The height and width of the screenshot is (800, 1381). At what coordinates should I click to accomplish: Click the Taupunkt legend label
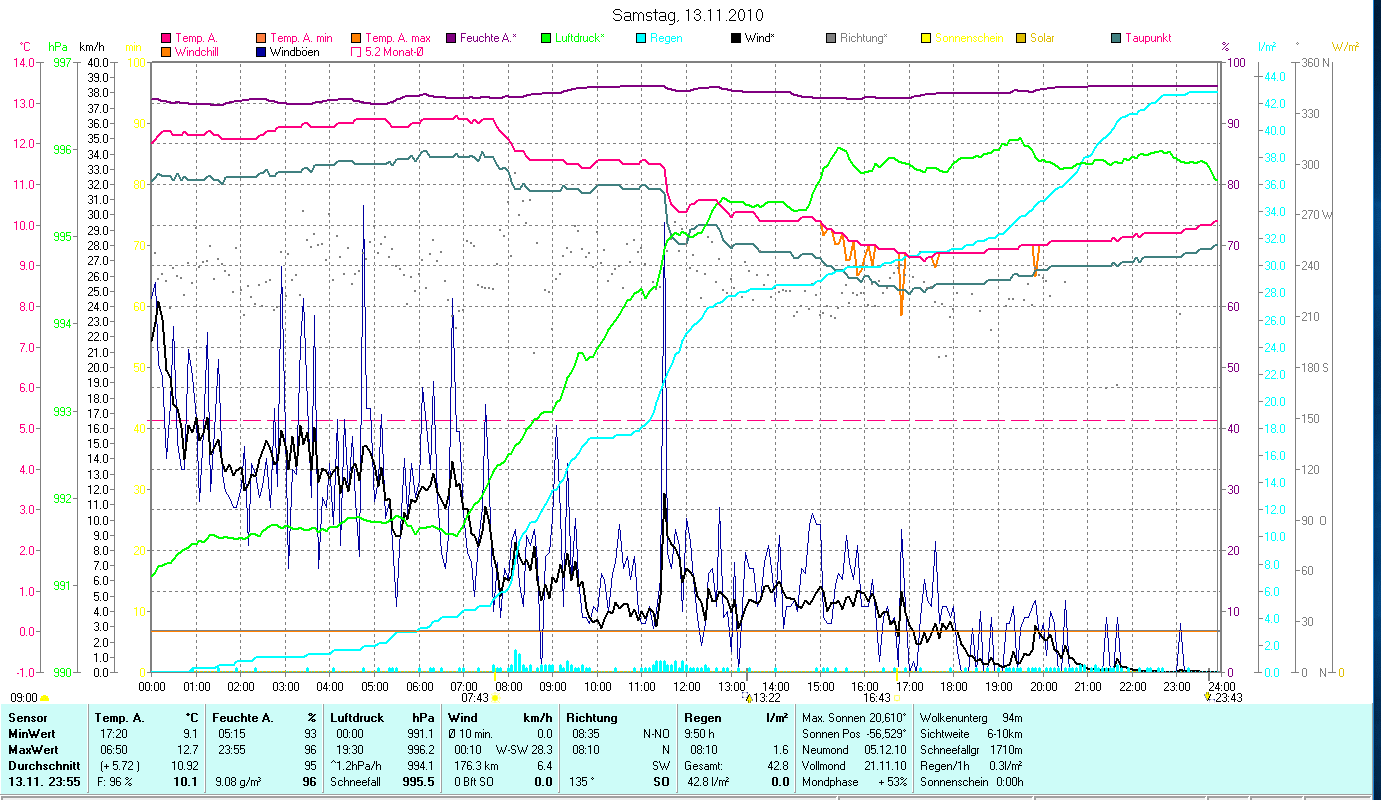(x=1148, y=39)
